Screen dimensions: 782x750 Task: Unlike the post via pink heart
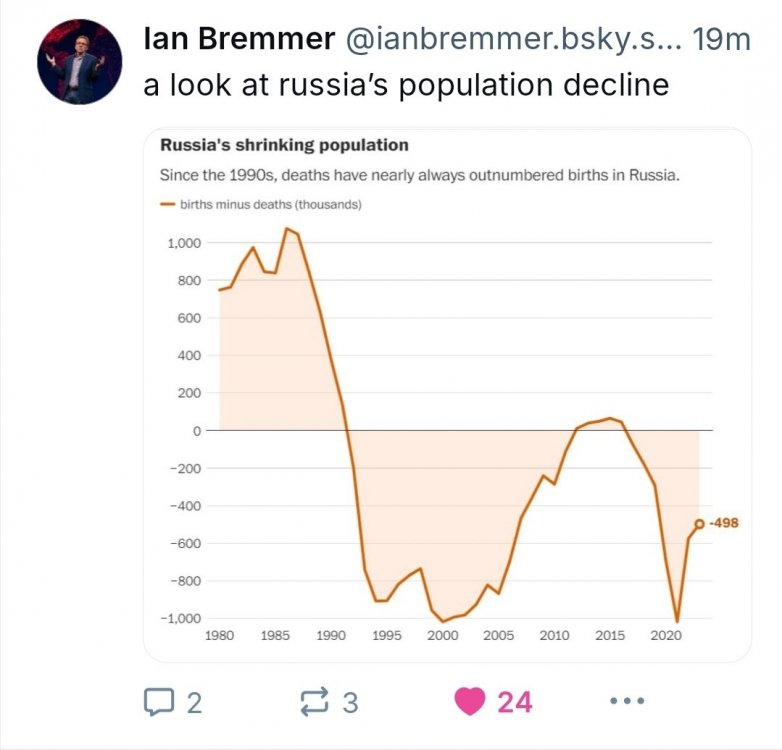coord(469,702)
